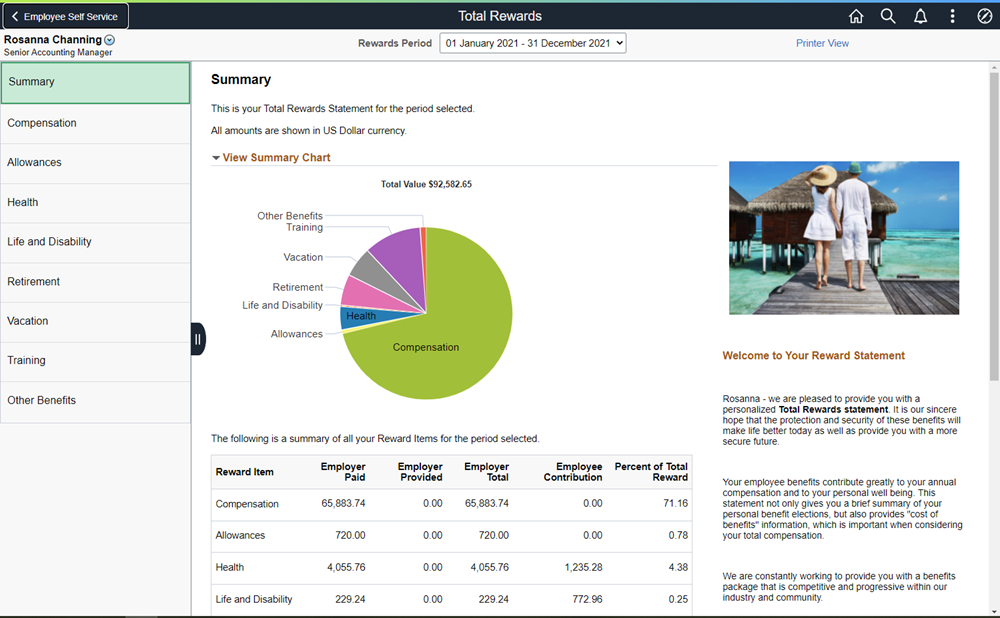Click the scrollbar up arrow
1000x618 pixels.
click(994, 67)
